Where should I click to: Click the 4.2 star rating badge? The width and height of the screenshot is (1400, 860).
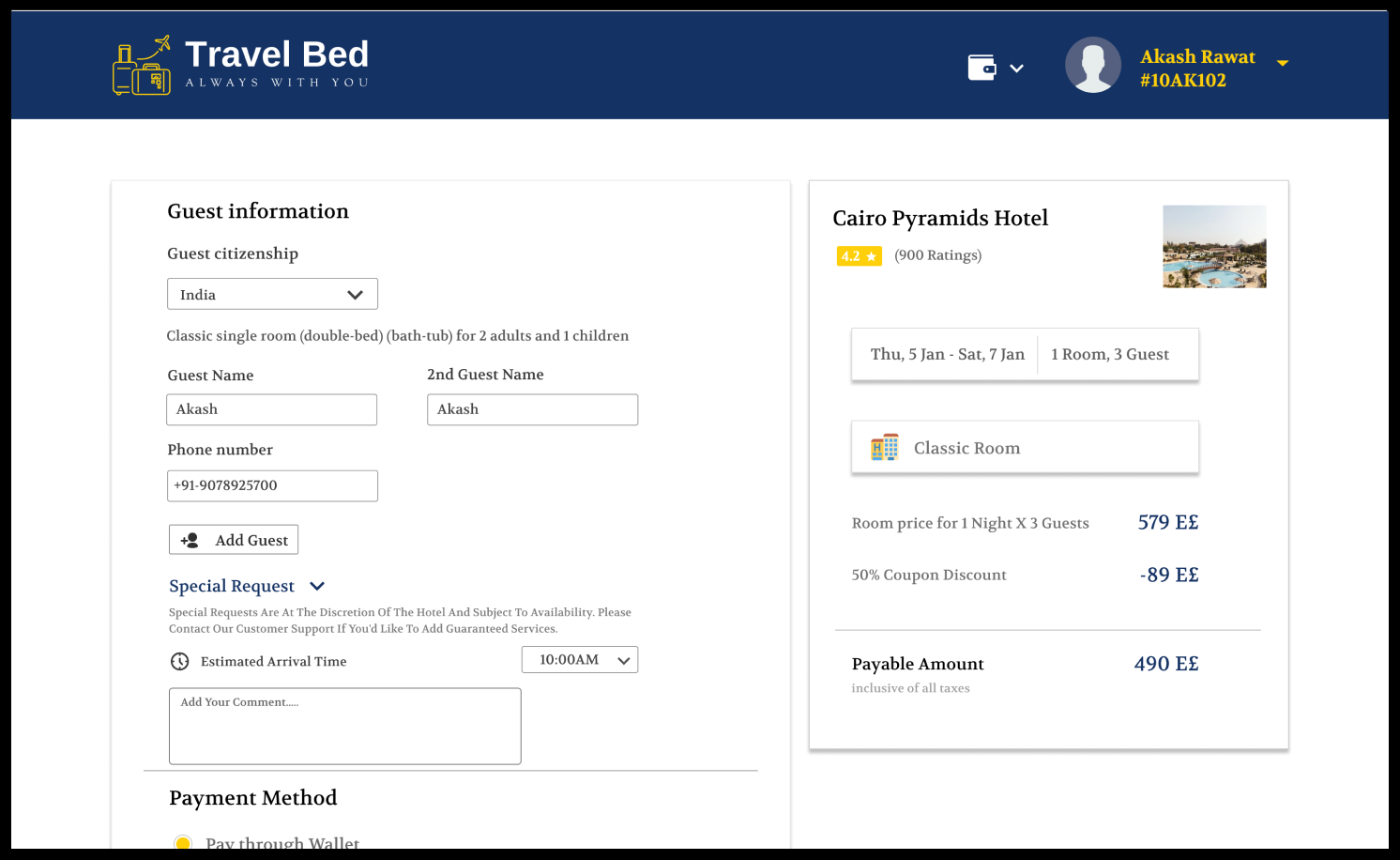click(859, 255)
